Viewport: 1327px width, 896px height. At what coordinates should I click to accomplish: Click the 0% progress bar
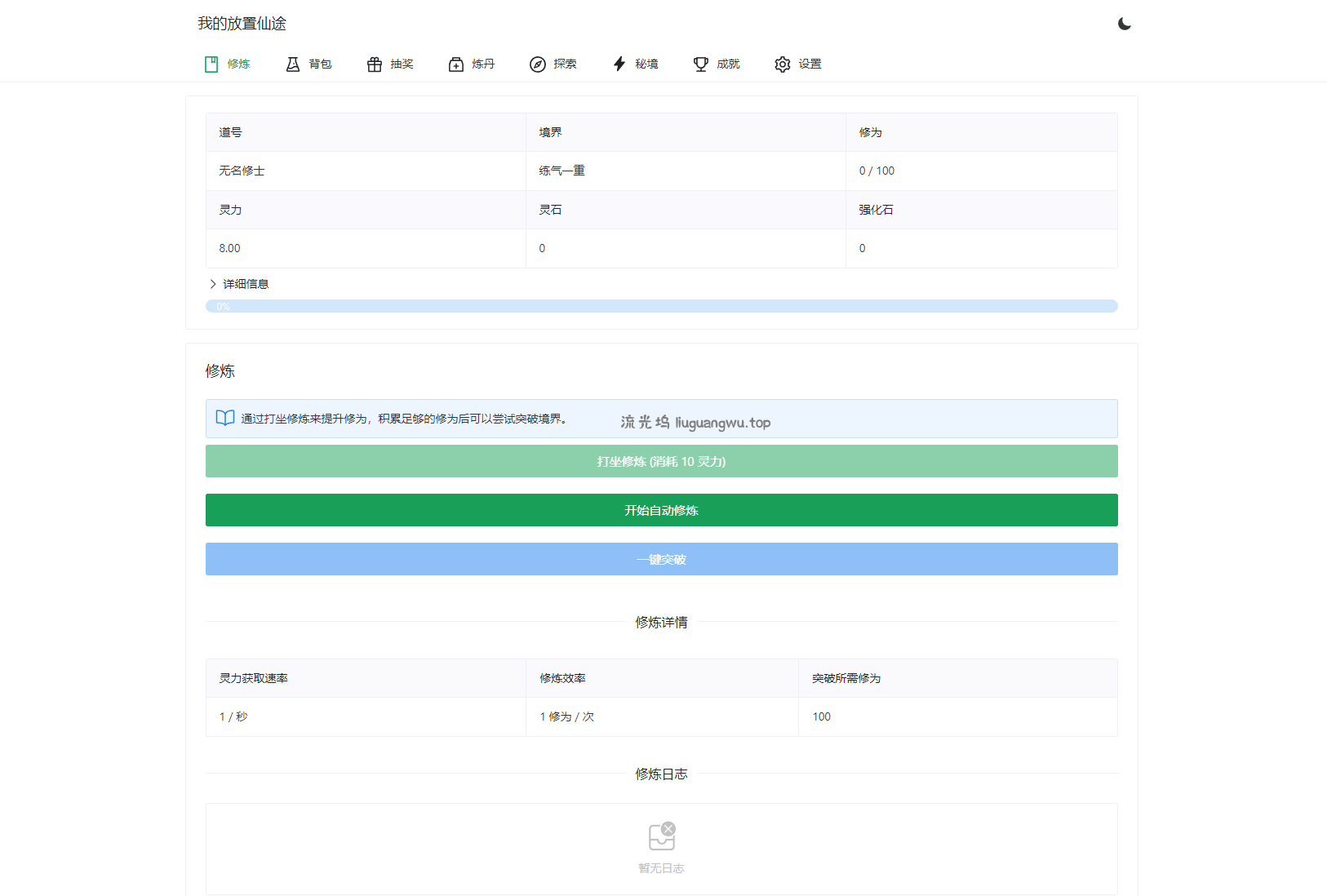tap(661, 305)
